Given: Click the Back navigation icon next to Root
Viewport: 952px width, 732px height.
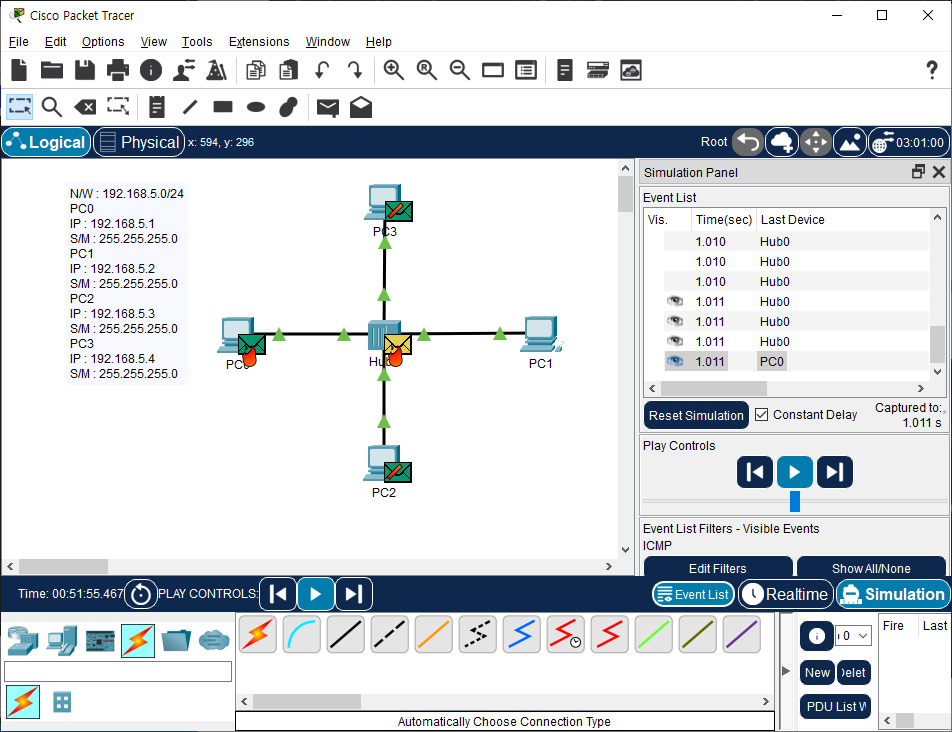Looking at the screenshot, I should [747, 143].
